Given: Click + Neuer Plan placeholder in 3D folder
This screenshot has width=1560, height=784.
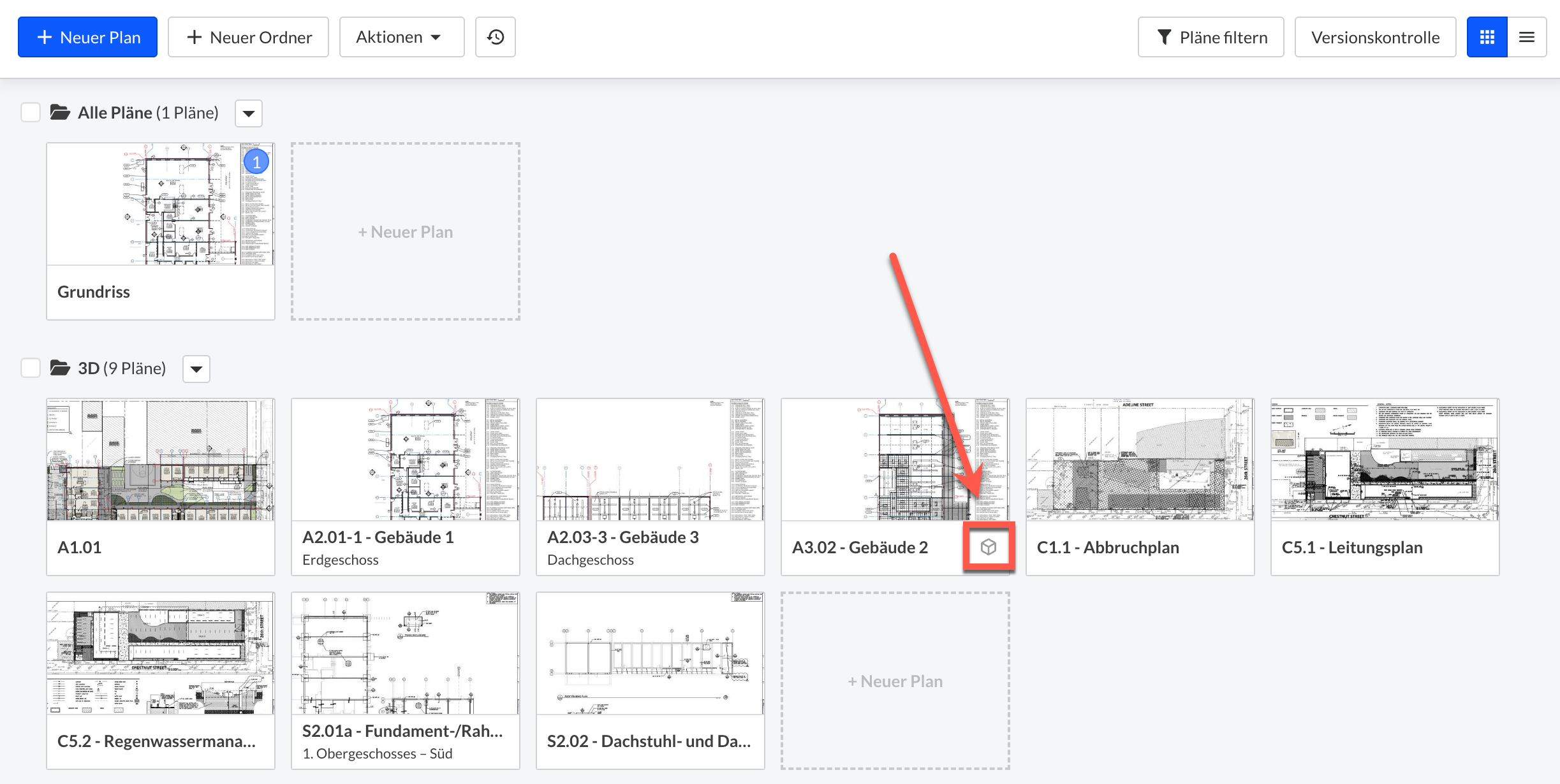Looking at the screenshot, I should (x=895, y=681).
